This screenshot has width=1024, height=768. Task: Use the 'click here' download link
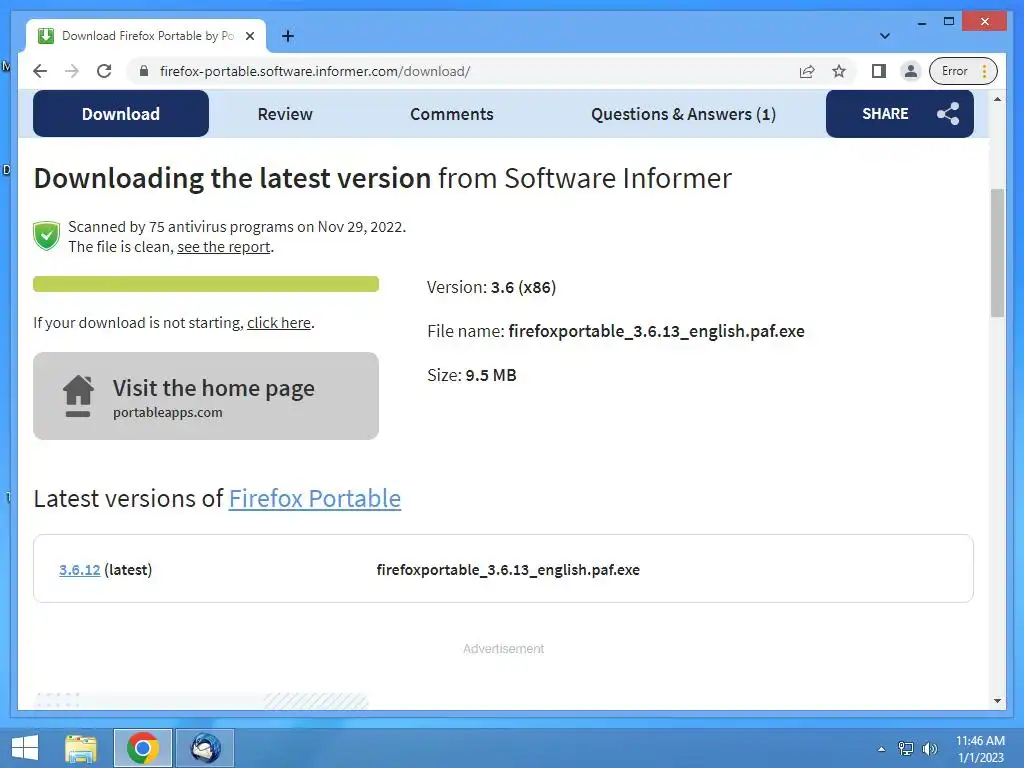tap(279, 323)
